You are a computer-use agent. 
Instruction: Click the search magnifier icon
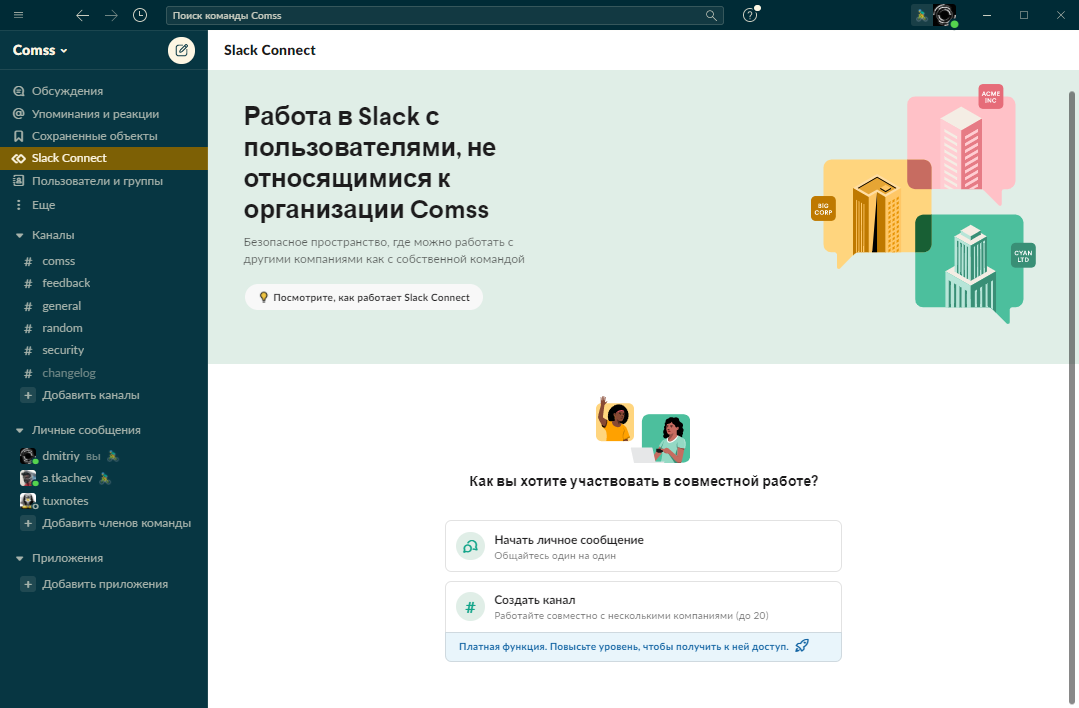coord(711,15)
